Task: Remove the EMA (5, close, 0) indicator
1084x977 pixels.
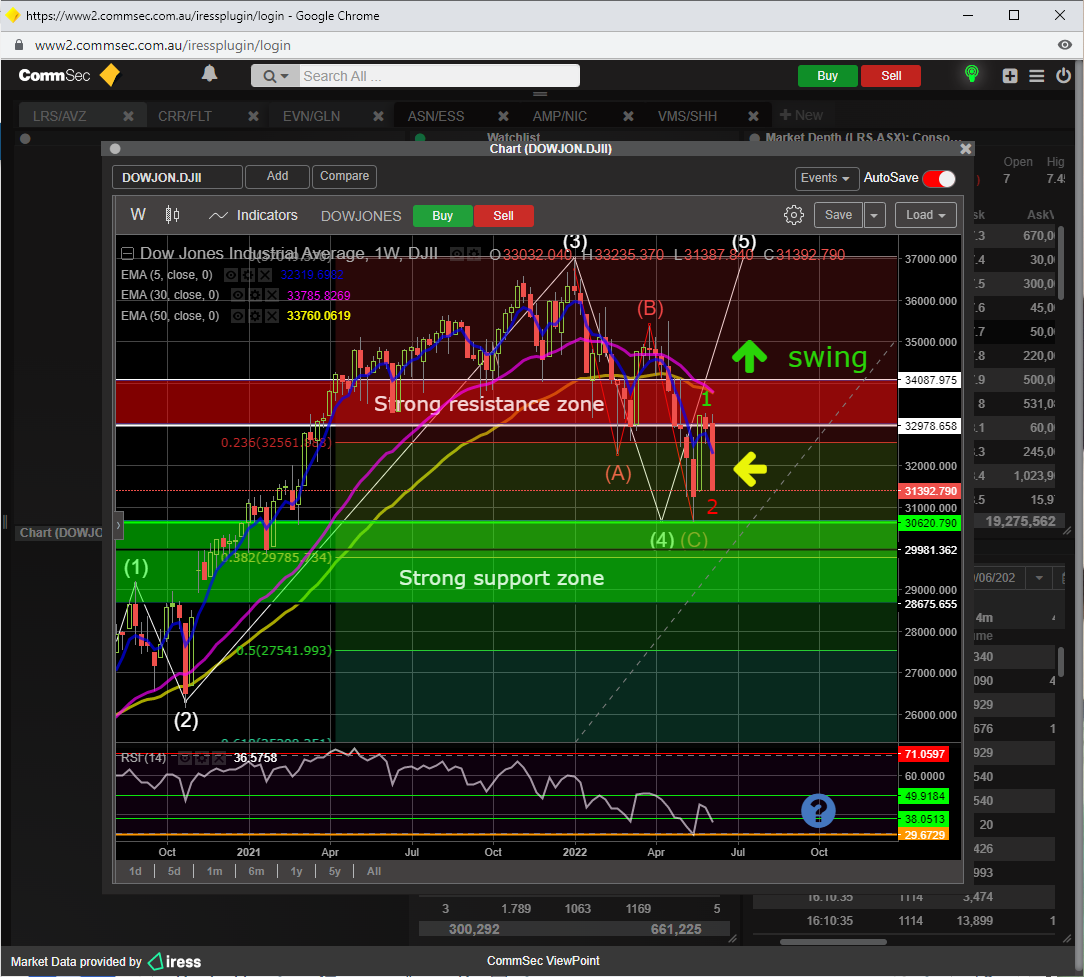Action: tap(265, 275)
